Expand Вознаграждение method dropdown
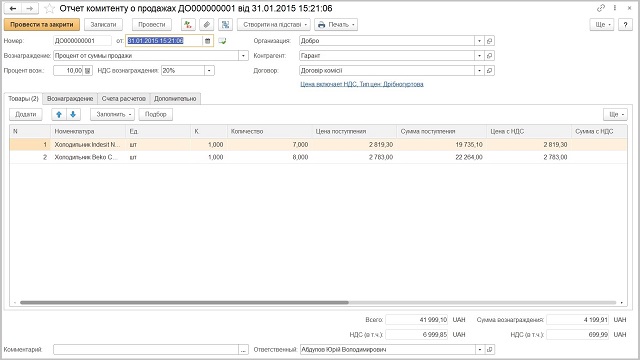 243,56
